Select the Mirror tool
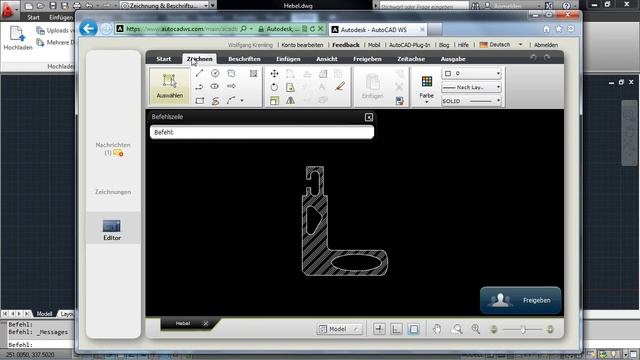This screenshot has width=640, height=360. pos(290,100)
